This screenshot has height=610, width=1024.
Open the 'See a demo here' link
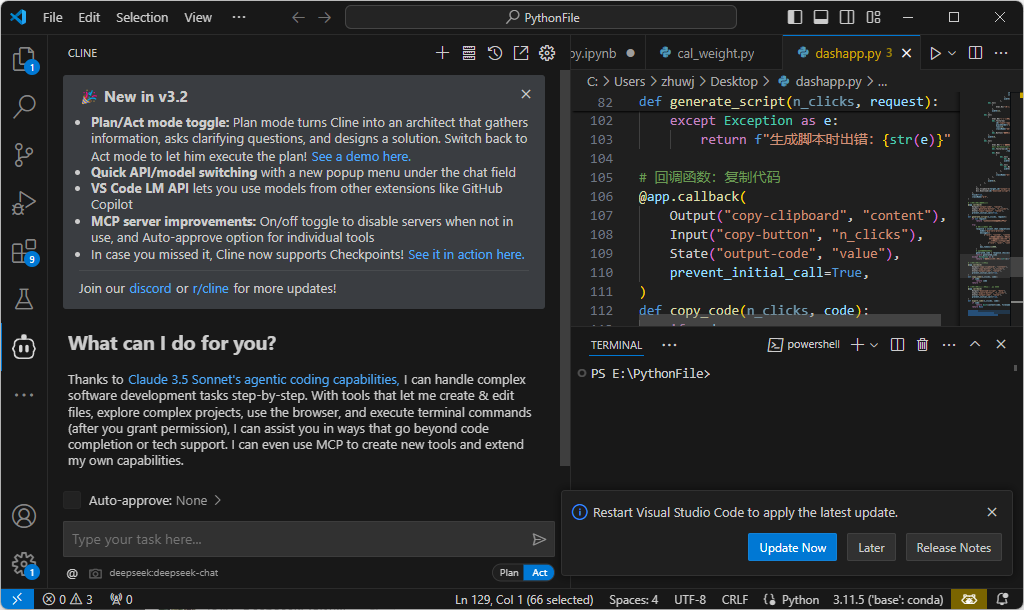click(x=361, y=157)
